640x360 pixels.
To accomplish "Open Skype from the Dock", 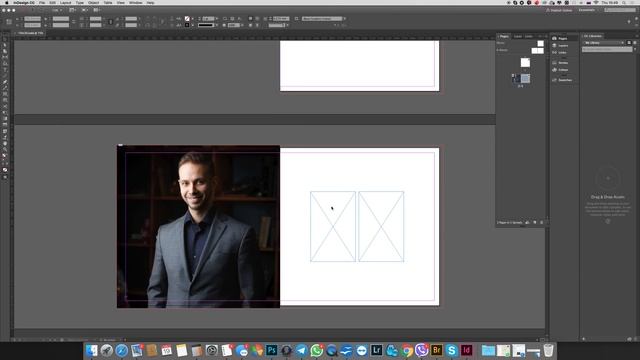I will tap(451, 350).
